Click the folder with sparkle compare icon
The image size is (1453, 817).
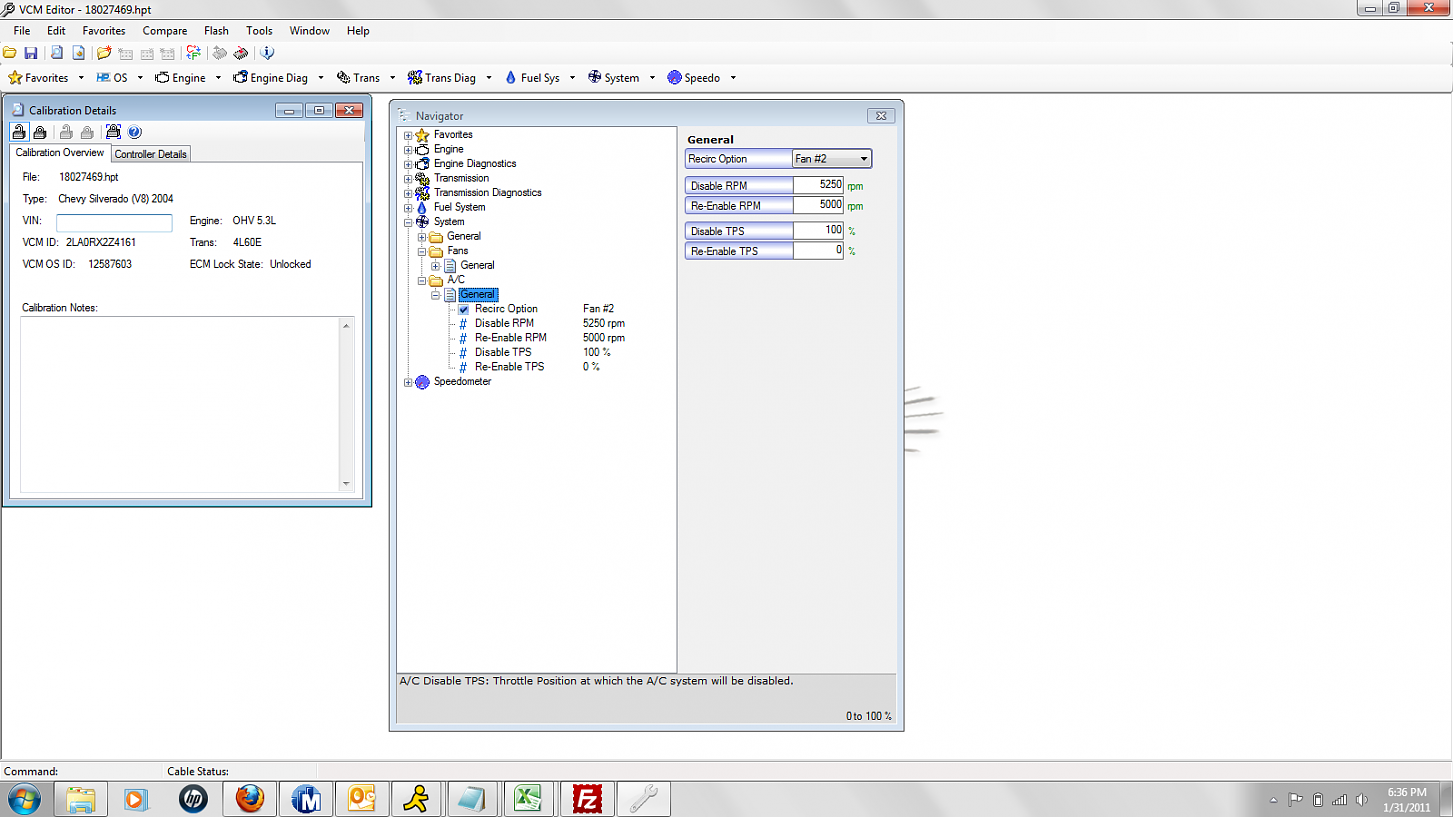coord(104,53)
